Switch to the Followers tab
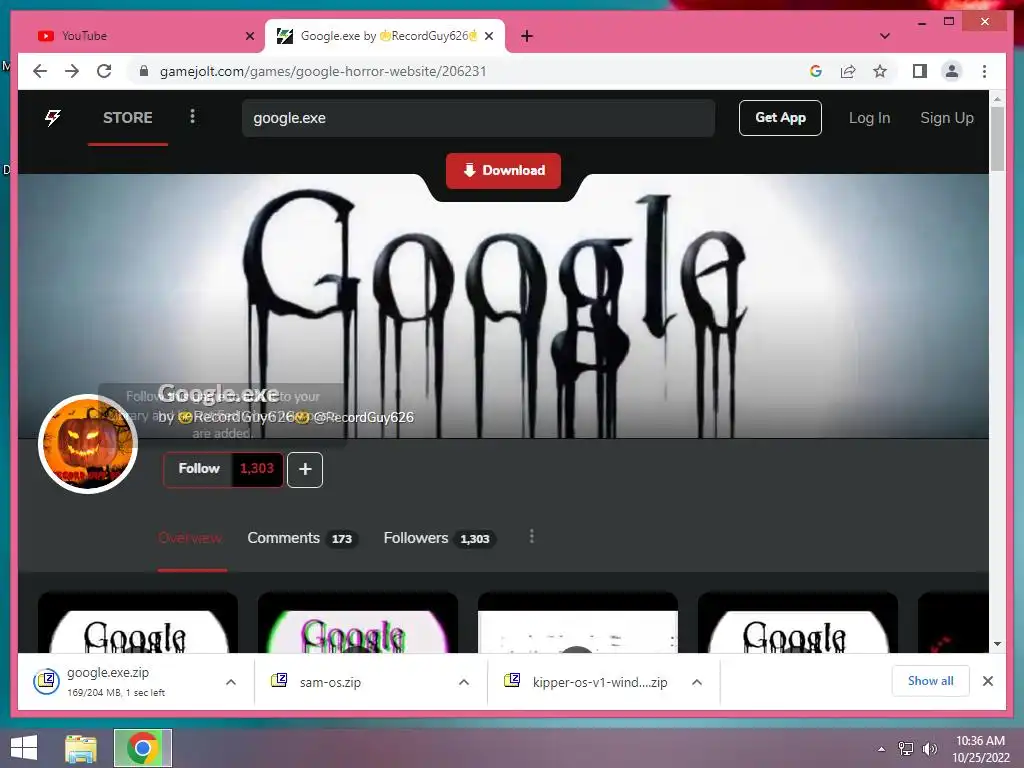 (439, 538)
